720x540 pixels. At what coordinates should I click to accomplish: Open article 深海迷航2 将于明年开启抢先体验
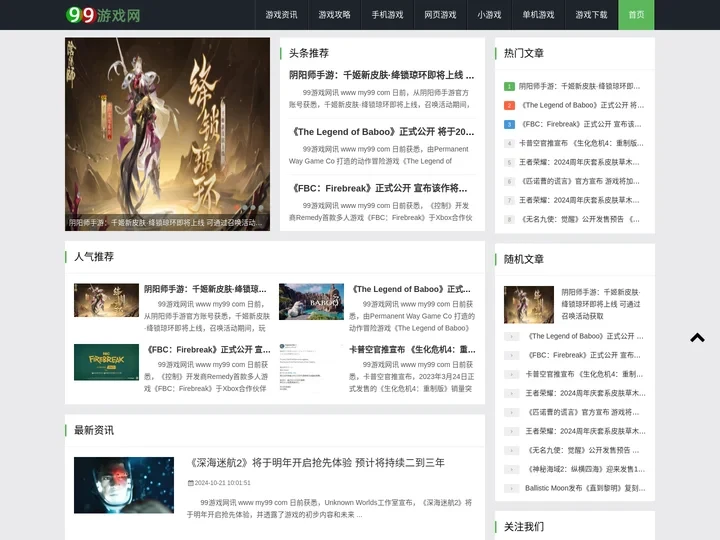pyautogui.click(x=316, y=463)
